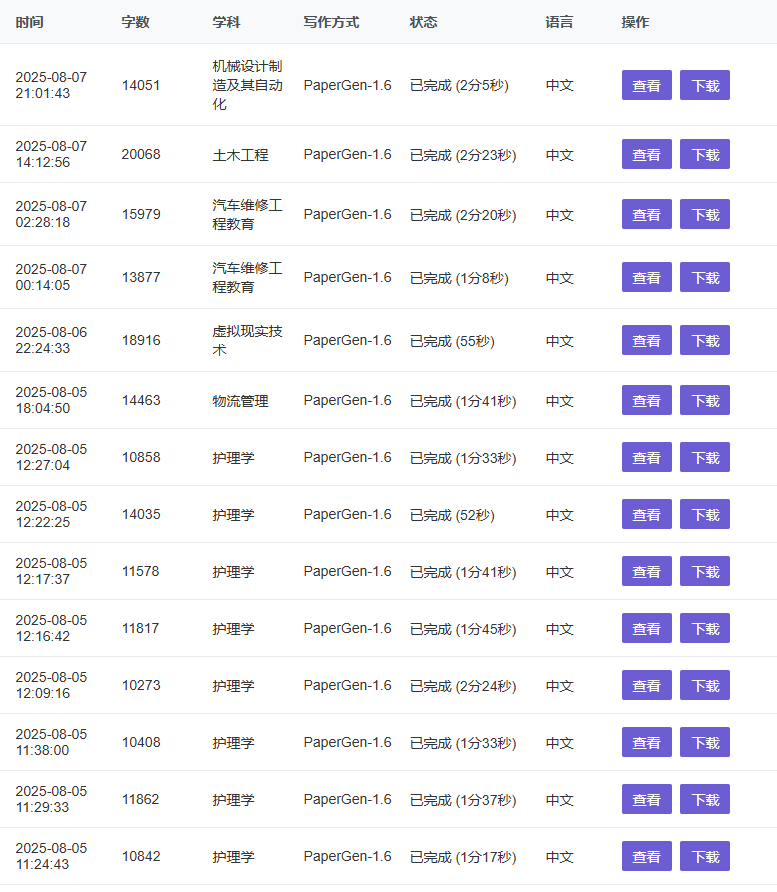Download the 护理学 paper with 14035 words
The width and height of the screenshot is (777, 892).
point(705,514)
